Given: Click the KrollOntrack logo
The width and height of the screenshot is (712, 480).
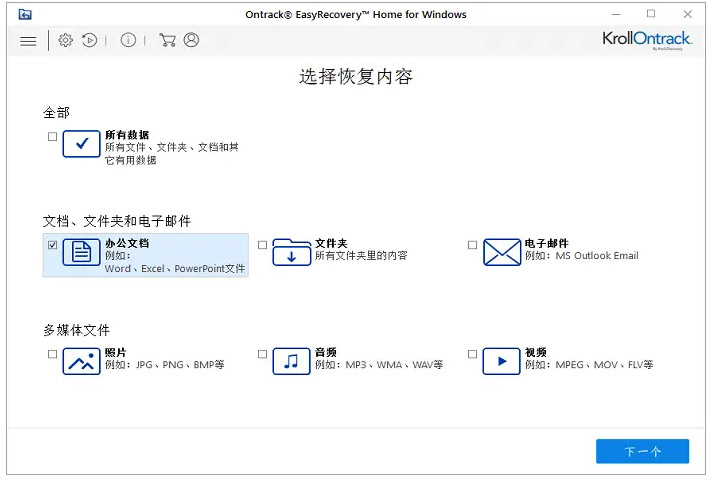Looking at the screenshot, I should [647, 40].
